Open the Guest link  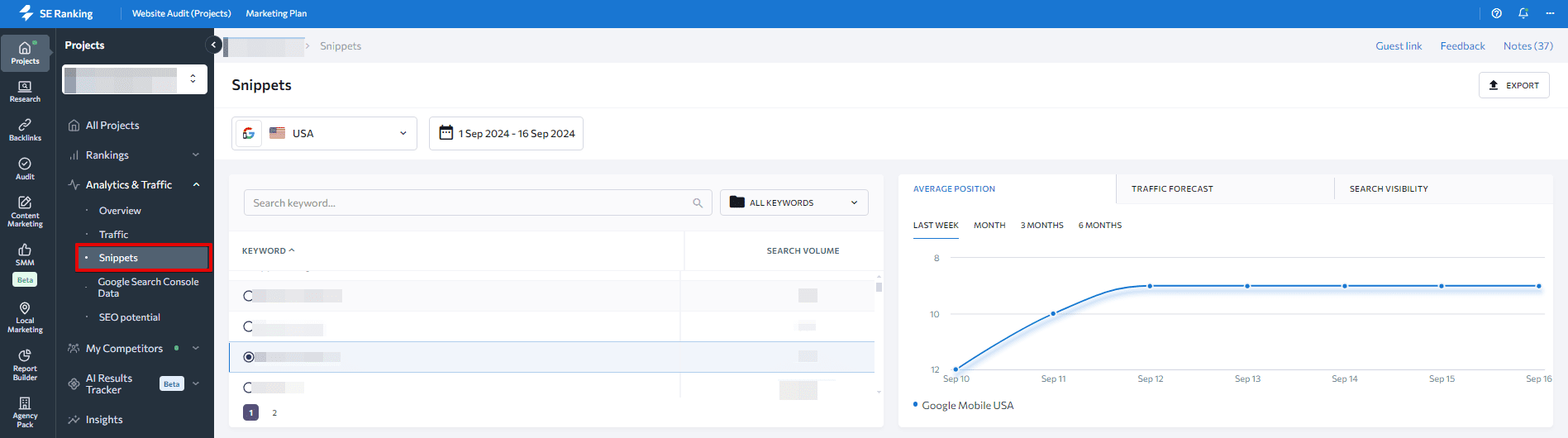click(1399, 46)
